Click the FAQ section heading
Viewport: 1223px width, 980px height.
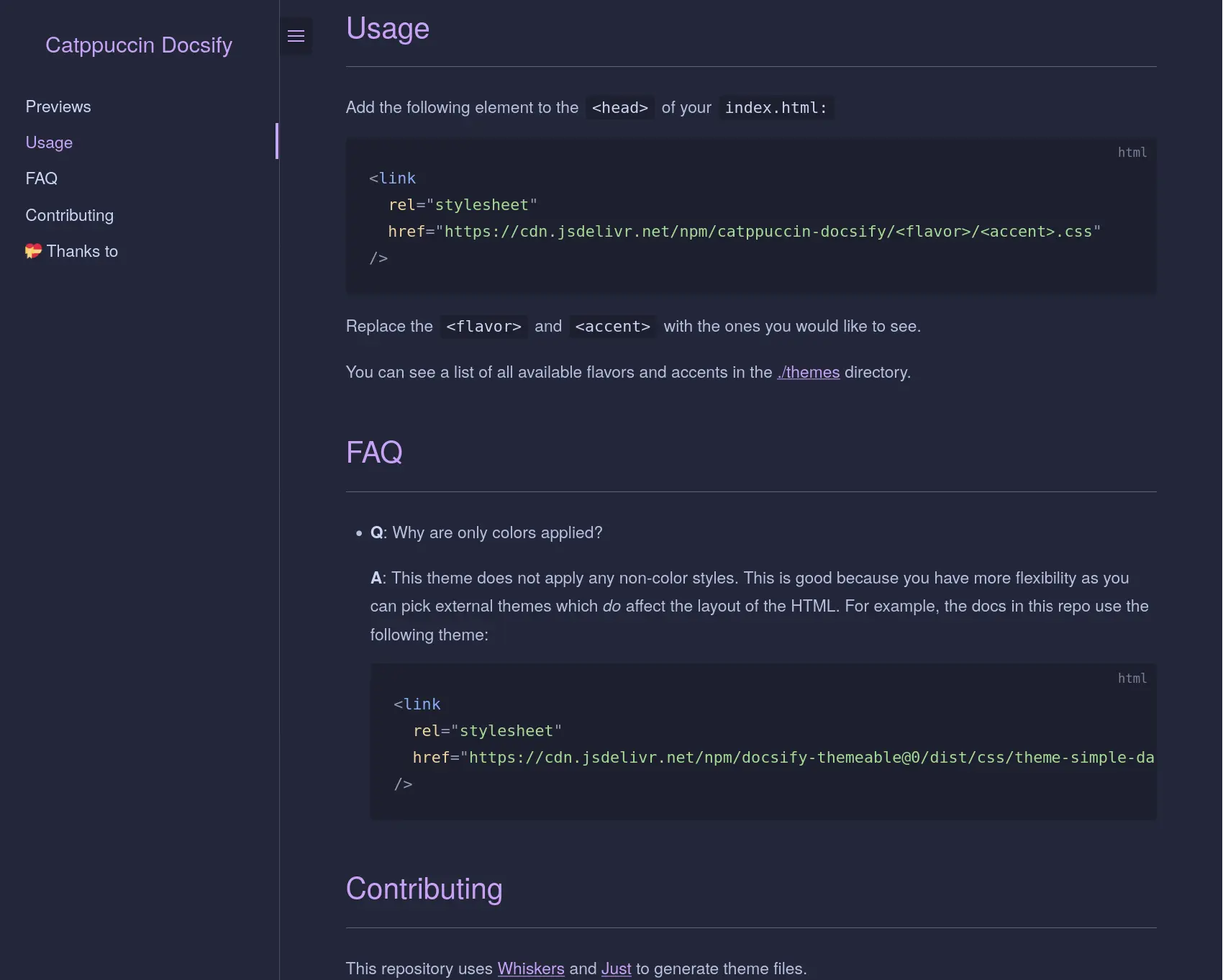[x=374, y=453]
